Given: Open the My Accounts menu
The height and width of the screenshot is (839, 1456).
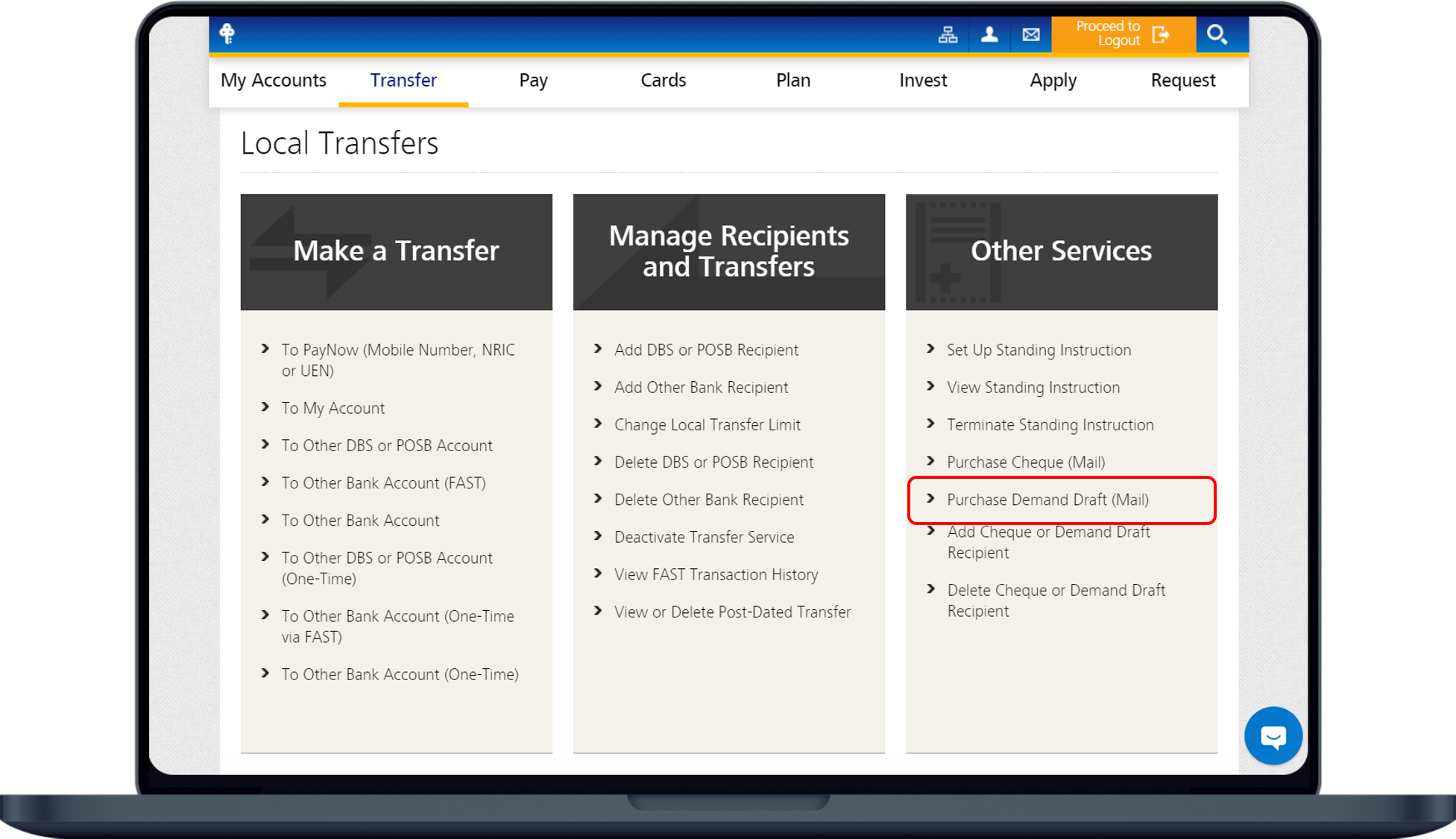Looking at the screenshot, I should pos(274,81).
